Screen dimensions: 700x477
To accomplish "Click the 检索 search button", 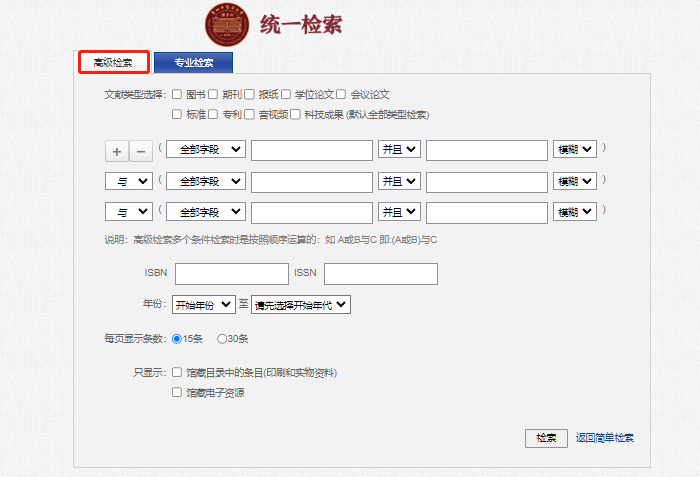I will [x=546, y=438].
